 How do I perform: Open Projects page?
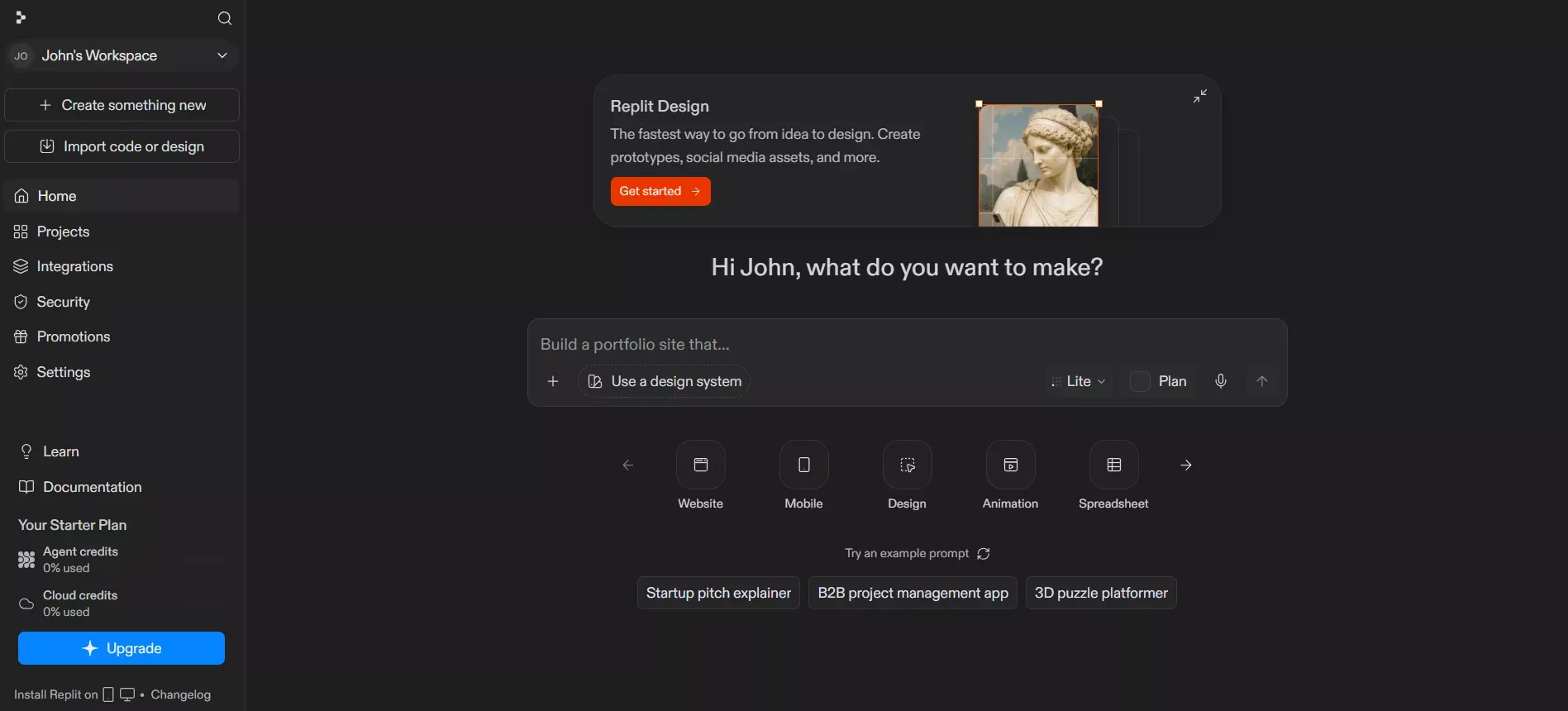(x=122, y=231)
